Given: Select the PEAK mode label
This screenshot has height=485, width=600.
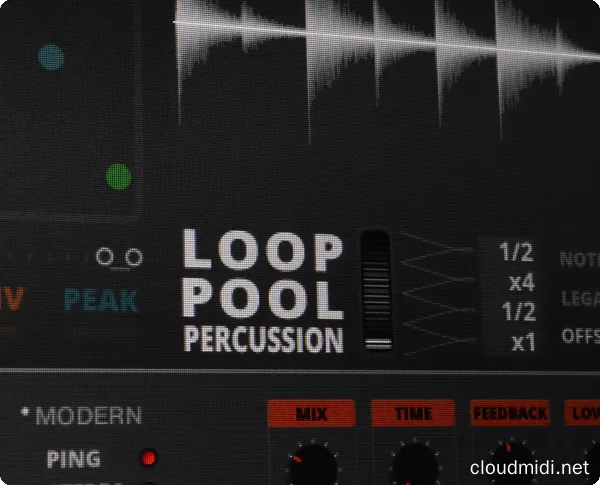Looking at the screenshot, I should [101, 300].
